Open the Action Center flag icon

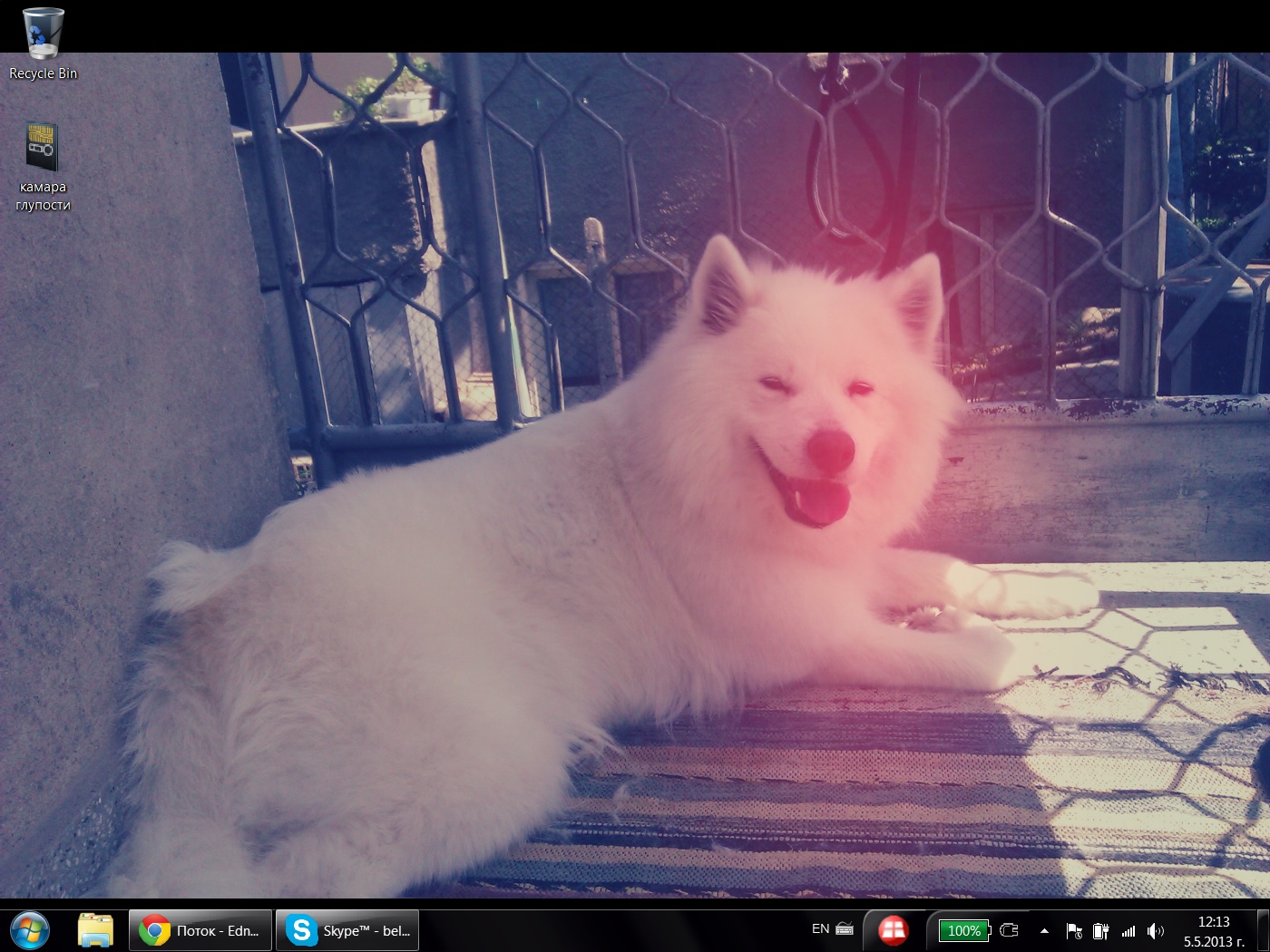coord(1074,931)
